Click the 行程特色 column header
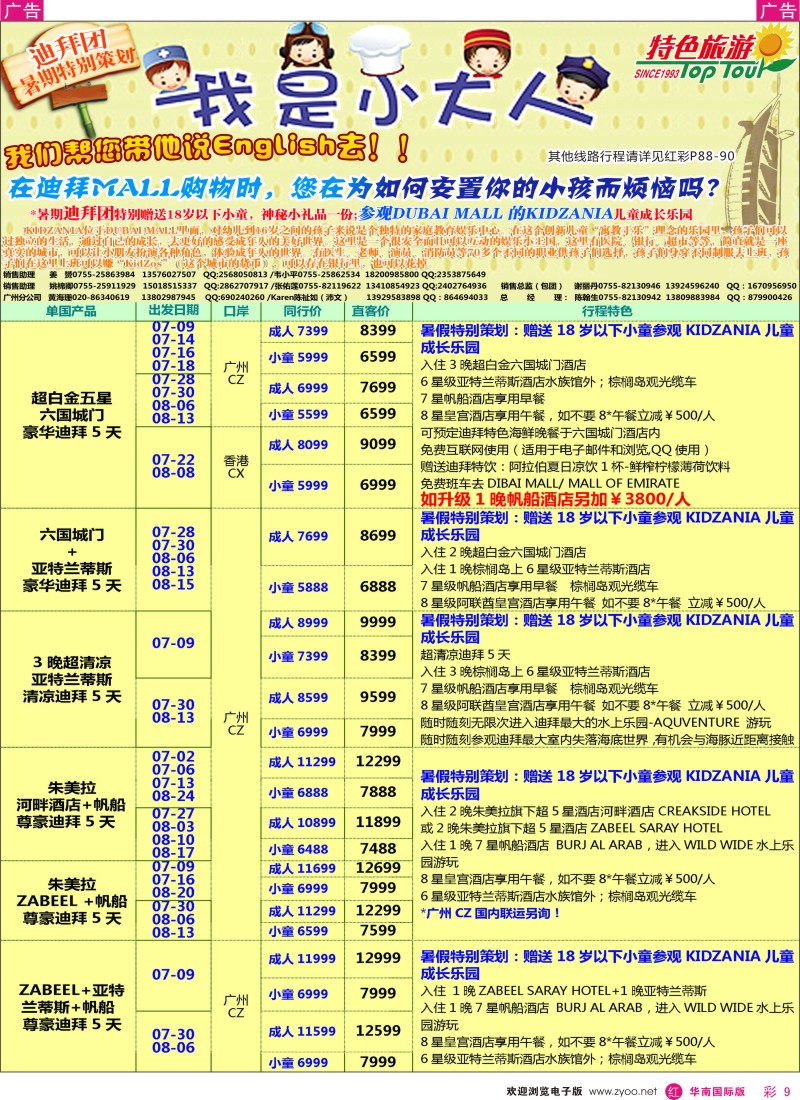 click(x=606, y=311)
